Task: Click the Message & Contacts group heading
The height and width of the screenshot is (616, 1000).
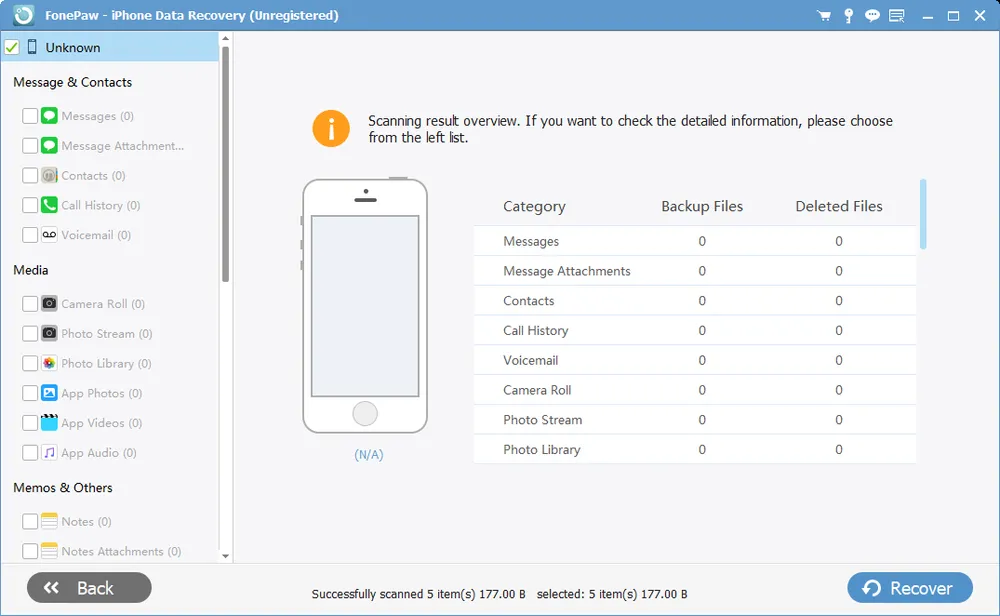Action: (73, 82)
